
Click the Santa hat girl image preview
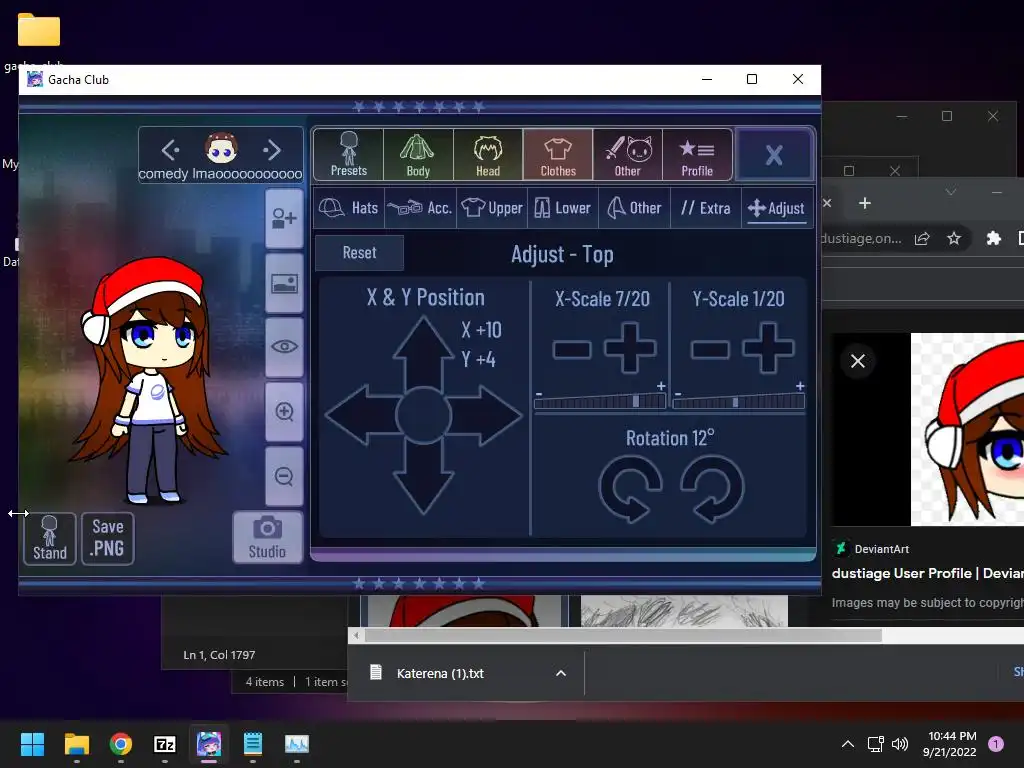[967, 429]
